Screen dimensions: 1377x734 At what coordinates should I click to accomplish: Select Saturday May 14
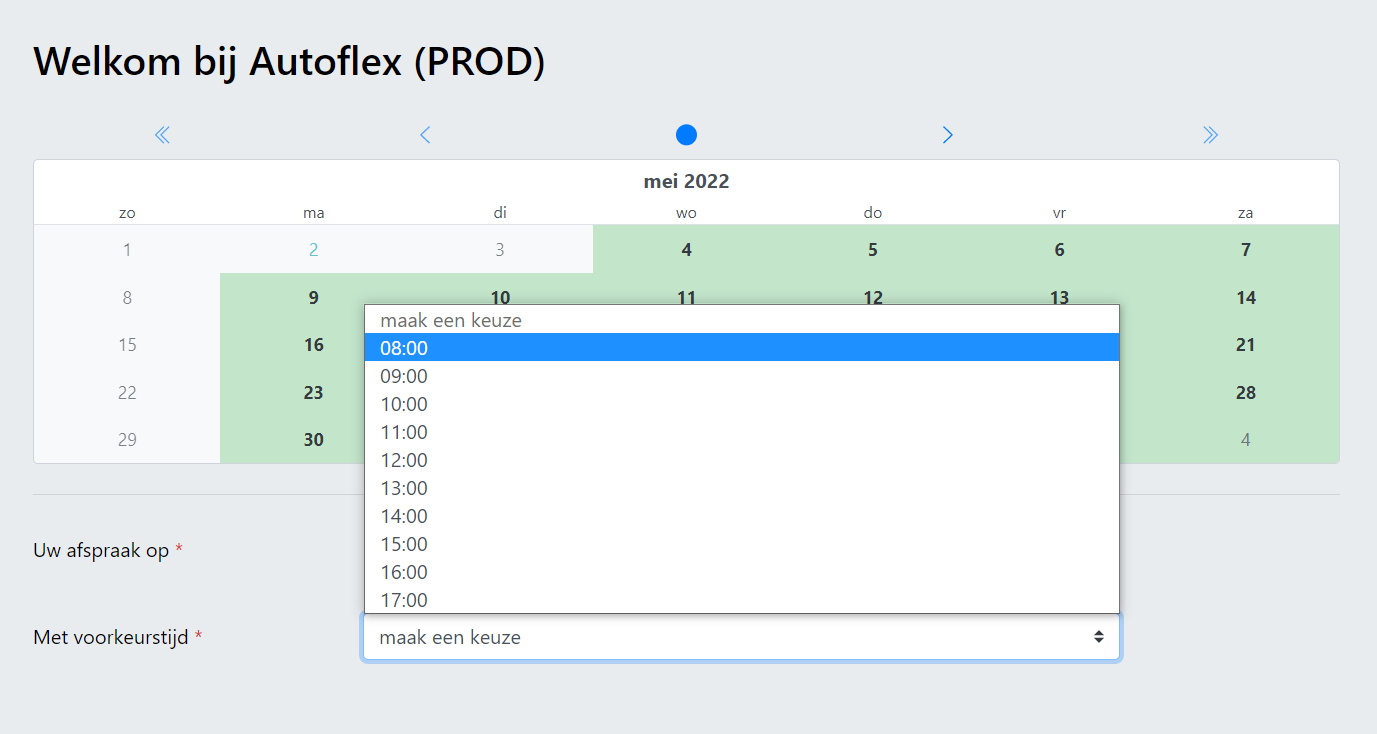click(x=1246, y=297)
